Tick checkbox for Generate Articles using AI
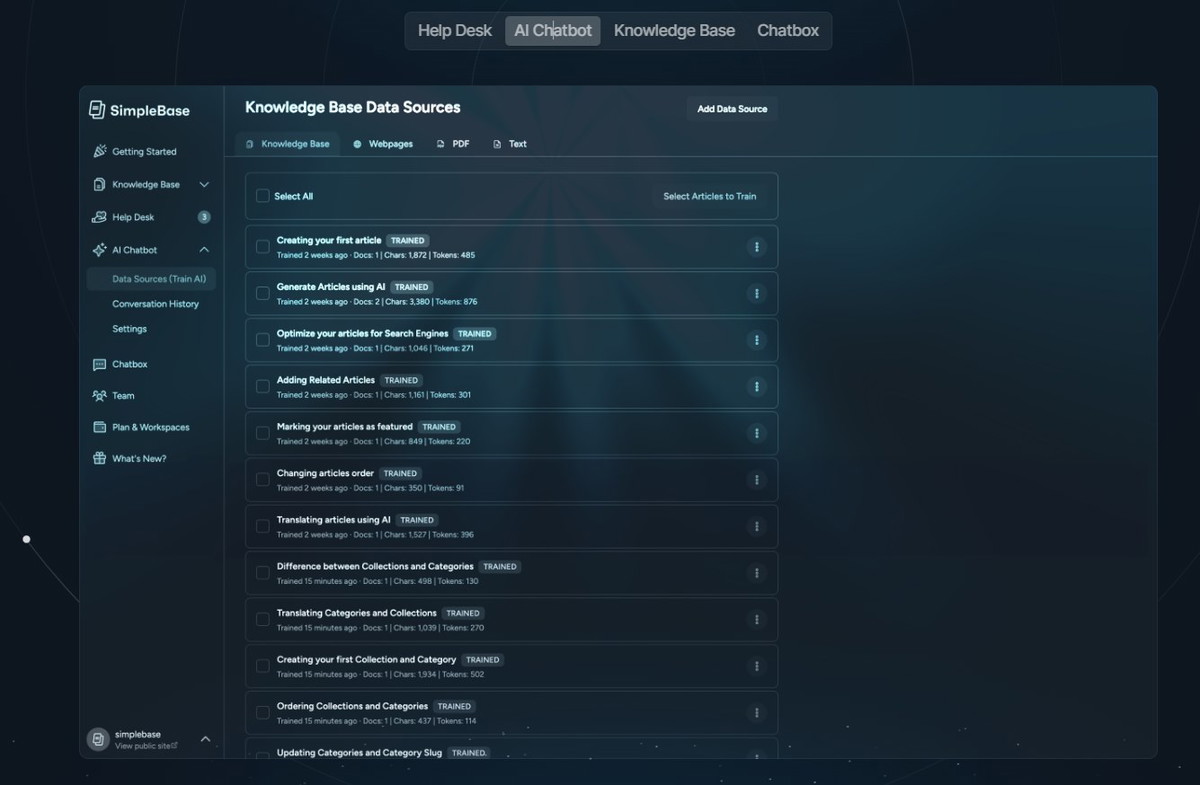The width and height of the screenshot is (1200, 785). 263,294
